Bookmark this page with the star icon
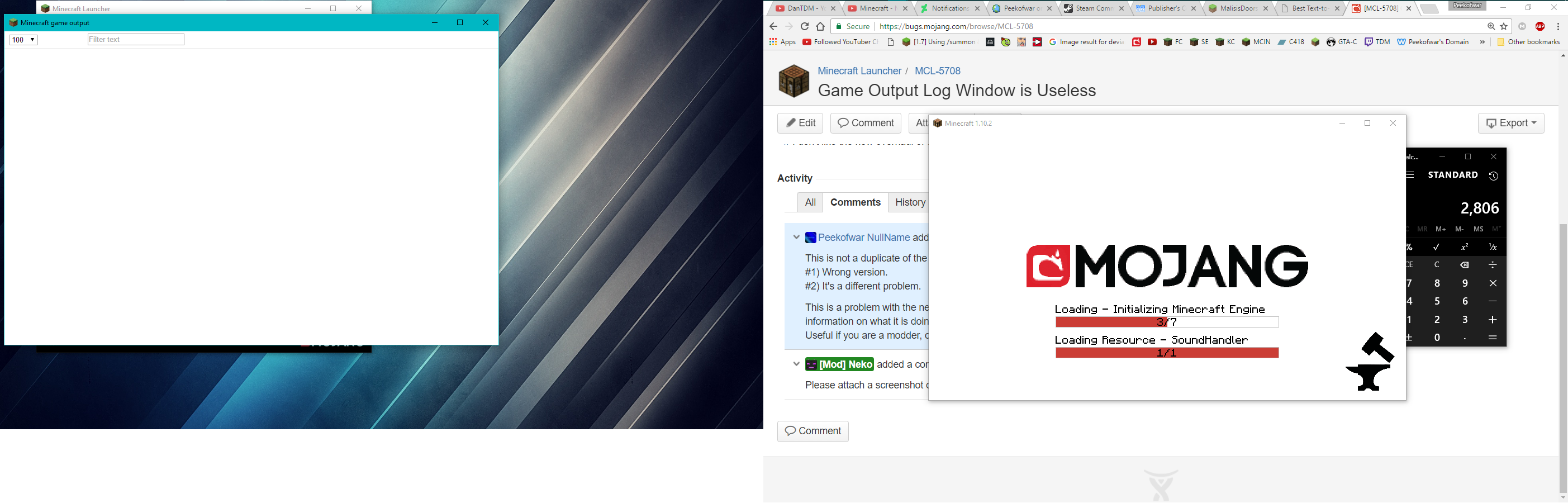The image size is (1568, 503). point(1504,26)
